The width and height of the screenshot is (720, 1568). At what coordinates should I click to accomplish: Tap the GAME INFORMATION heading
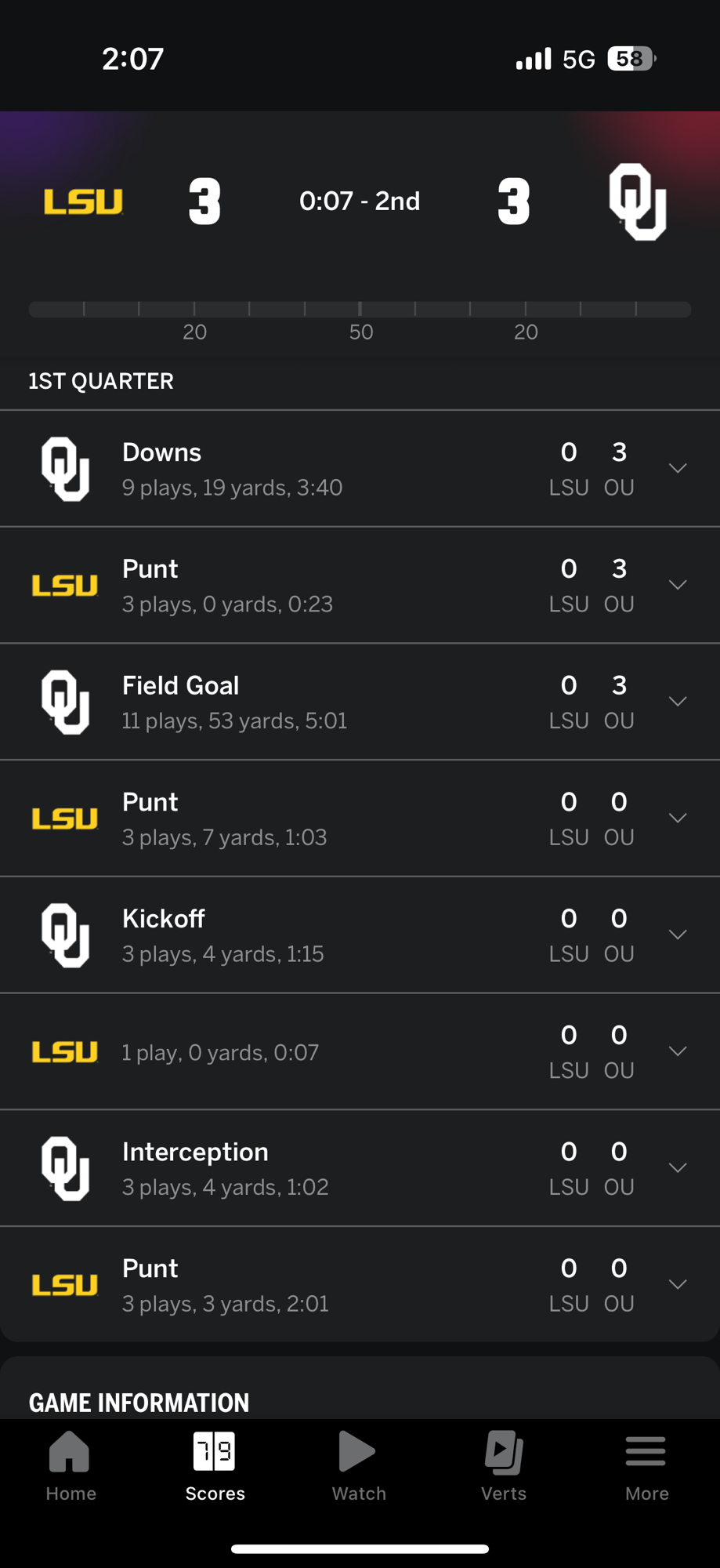point(139,1403)
